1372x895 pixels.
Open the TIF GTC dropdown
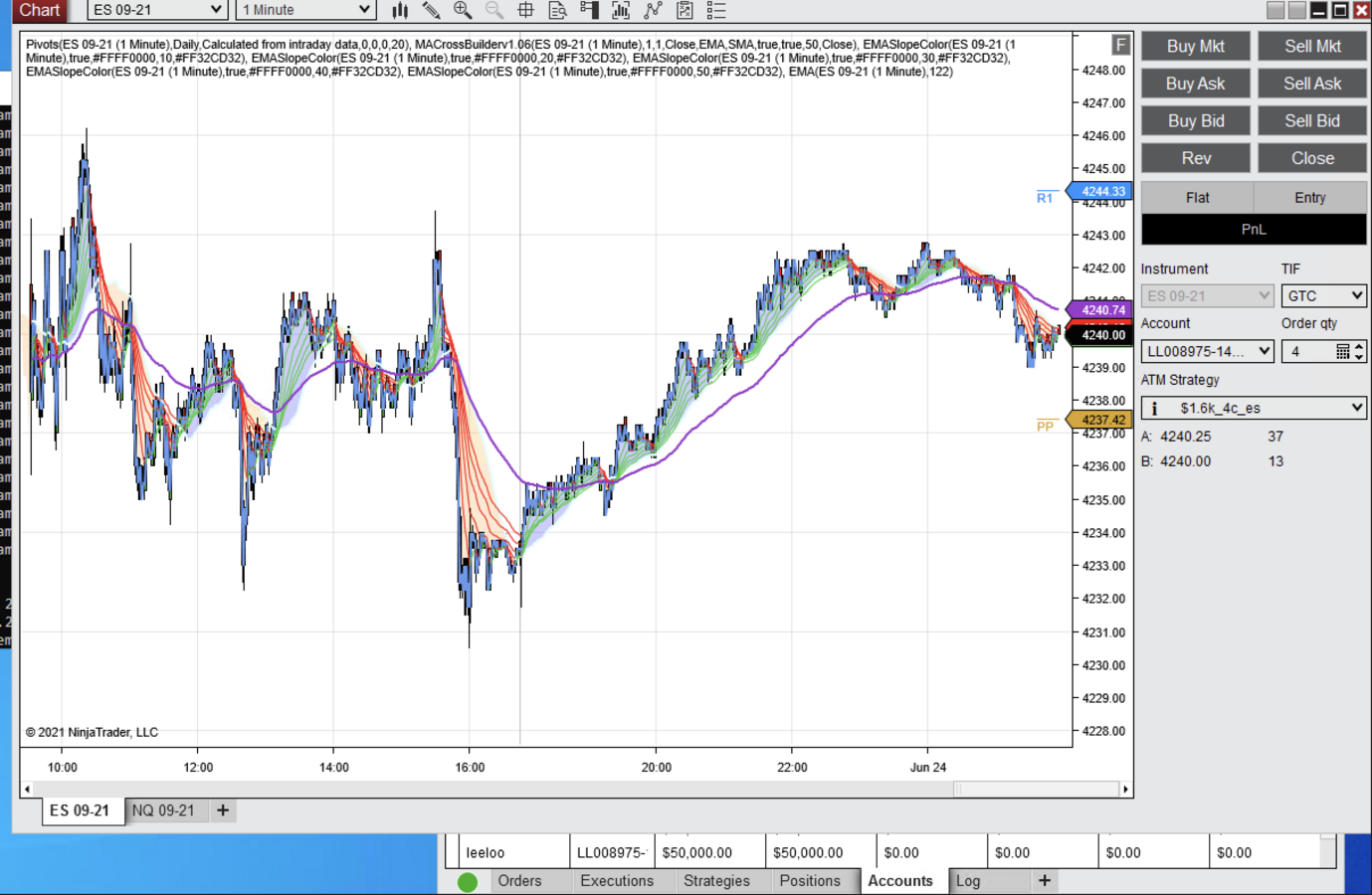point(1323,296)
